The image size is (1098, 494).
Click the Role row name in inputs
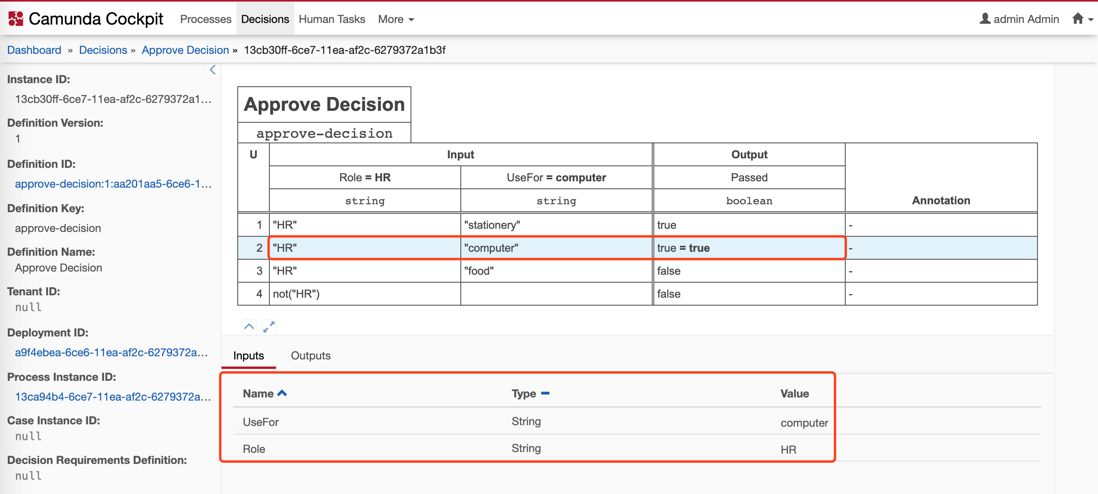pyautogui.click(x=254, y=448)
